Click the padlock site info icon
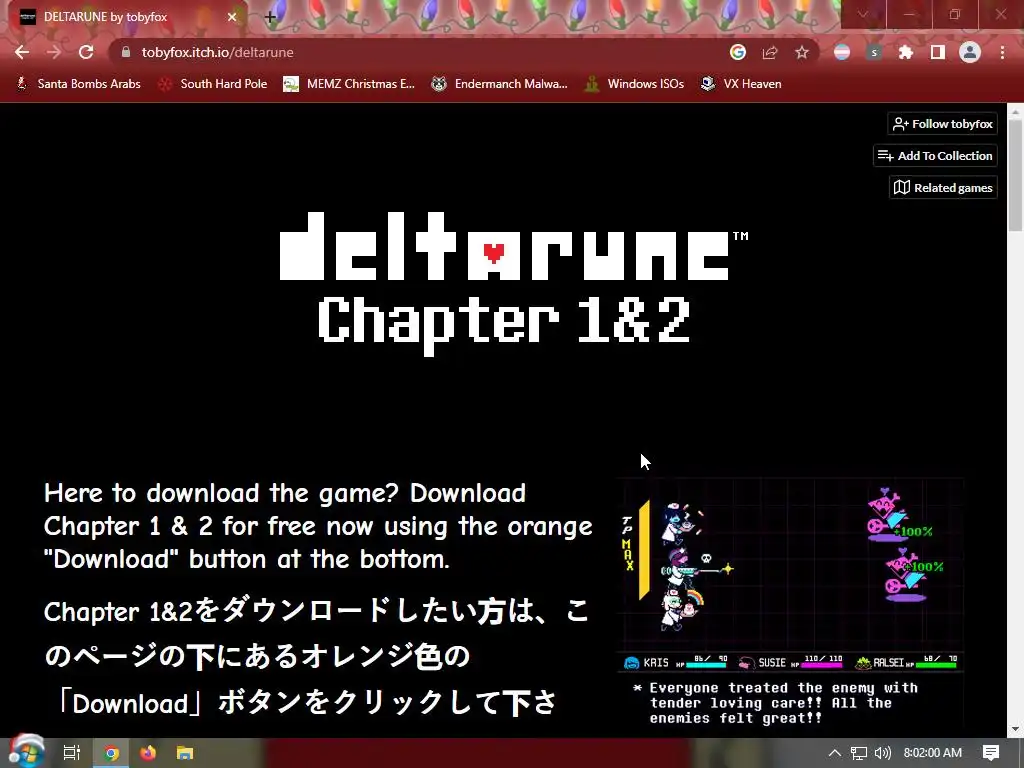This screenshot has height=768, width=1024. coord(125,52)
